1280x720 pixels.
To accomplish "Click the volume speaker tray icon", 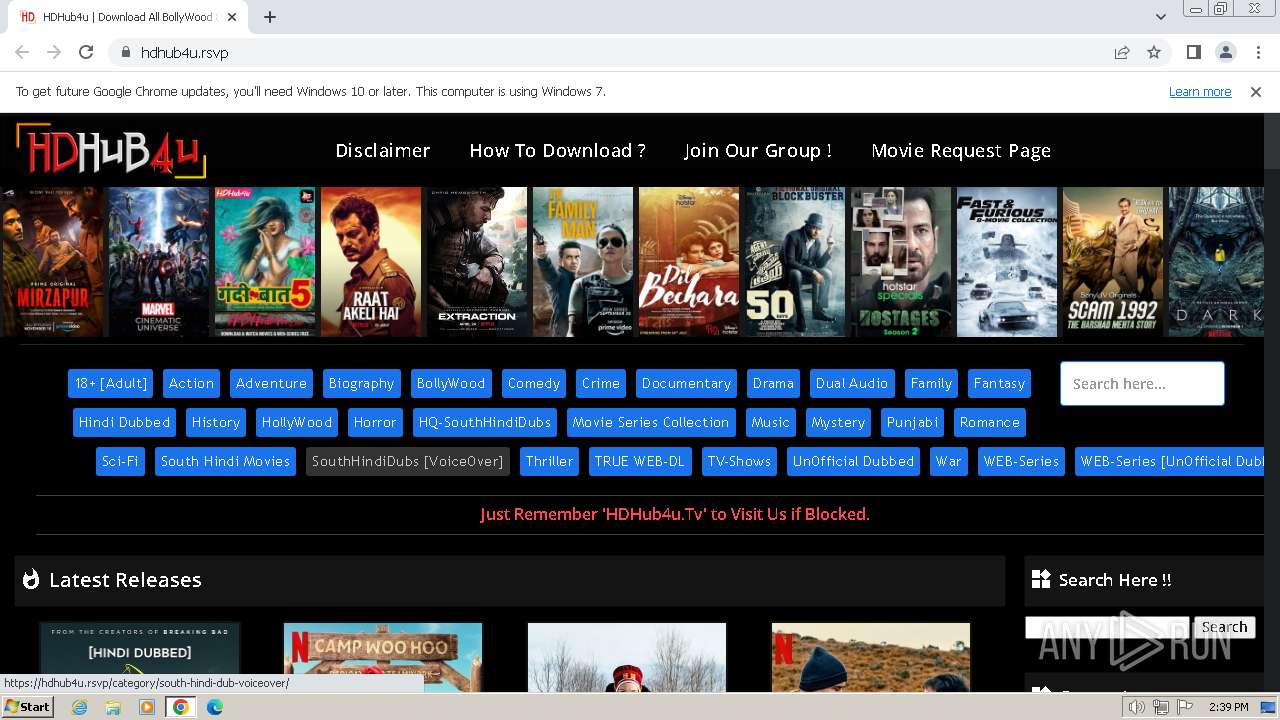I will (1136, 707).
